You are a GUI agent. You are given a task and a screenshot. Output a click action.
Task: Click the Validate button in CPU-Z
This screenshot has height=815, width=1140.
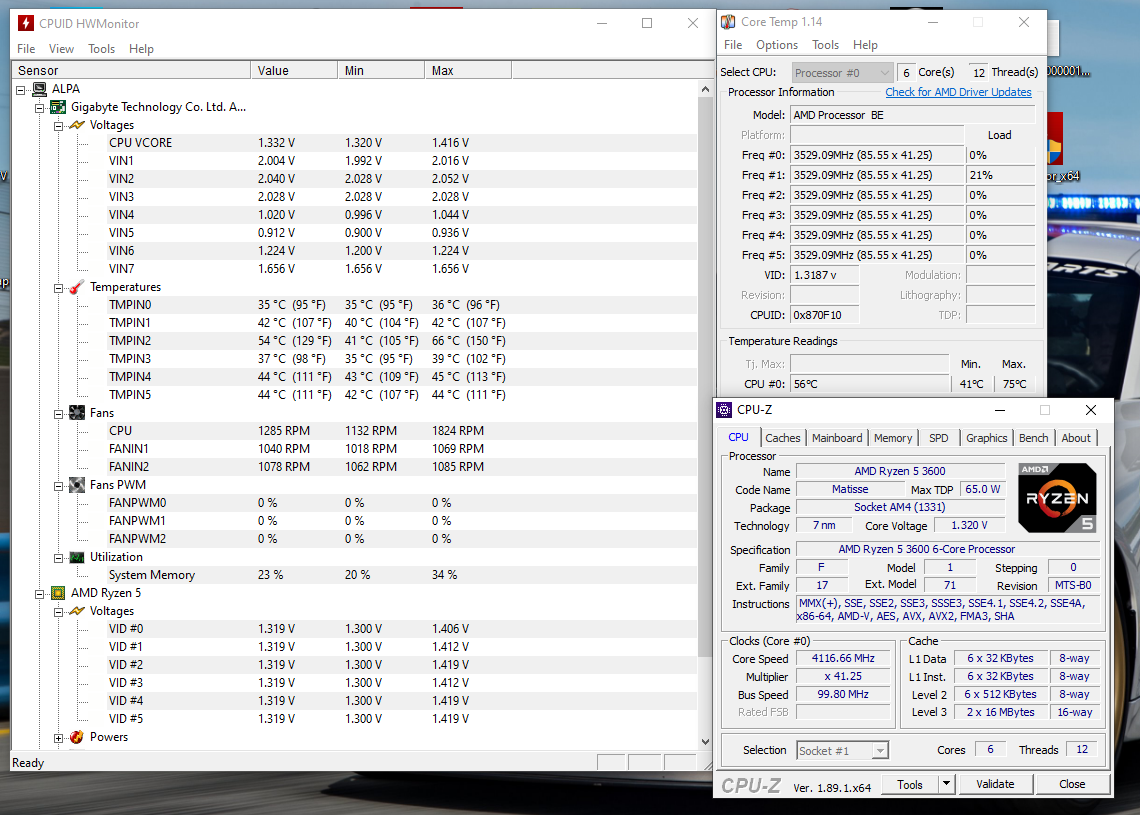click(x=995, y=784)
